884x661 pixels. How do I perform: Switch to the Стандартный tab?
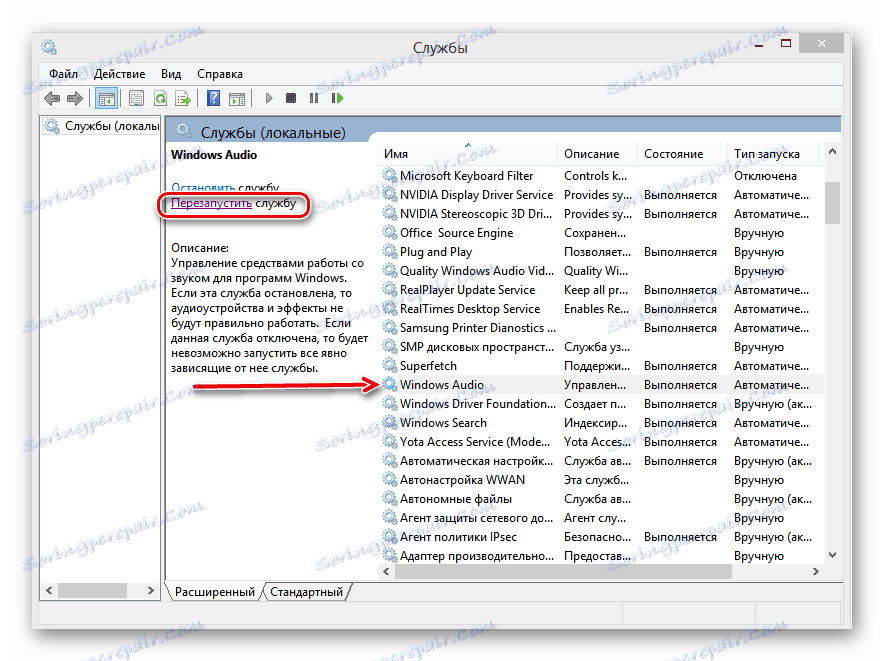[x=306, y=592]
